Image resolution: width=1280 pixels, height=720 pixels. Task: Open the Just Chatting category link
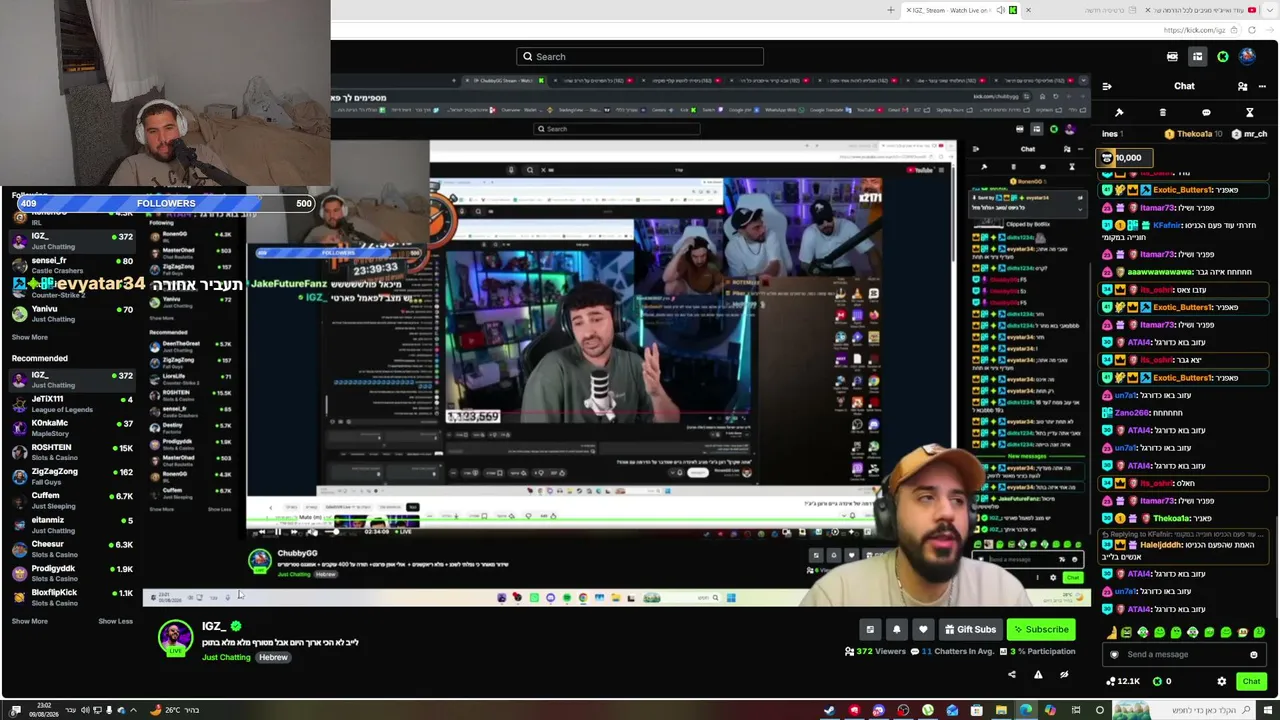point(226,657)
